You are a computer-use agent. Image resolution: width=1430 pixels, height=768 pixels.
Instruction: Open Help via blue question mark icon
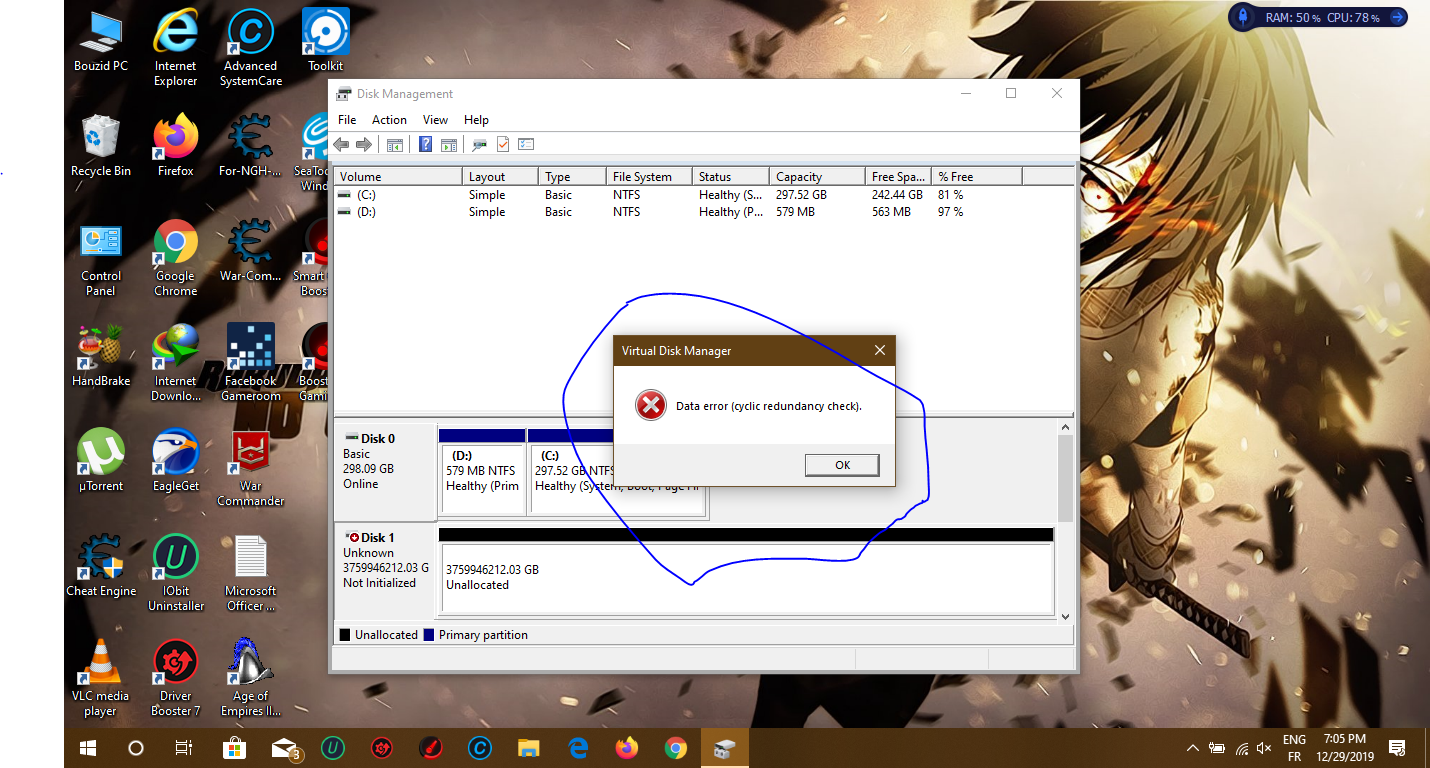[425, 145]
